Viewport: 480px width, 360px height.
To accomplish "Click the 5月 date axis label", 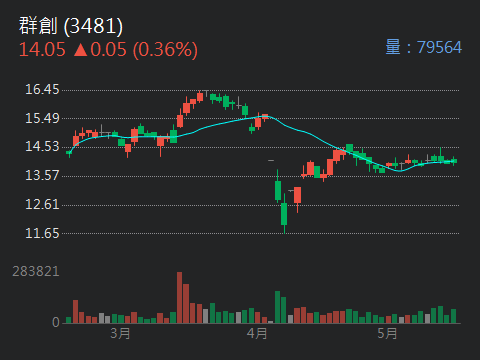I will pyautogui.click(x=387, y=333).
